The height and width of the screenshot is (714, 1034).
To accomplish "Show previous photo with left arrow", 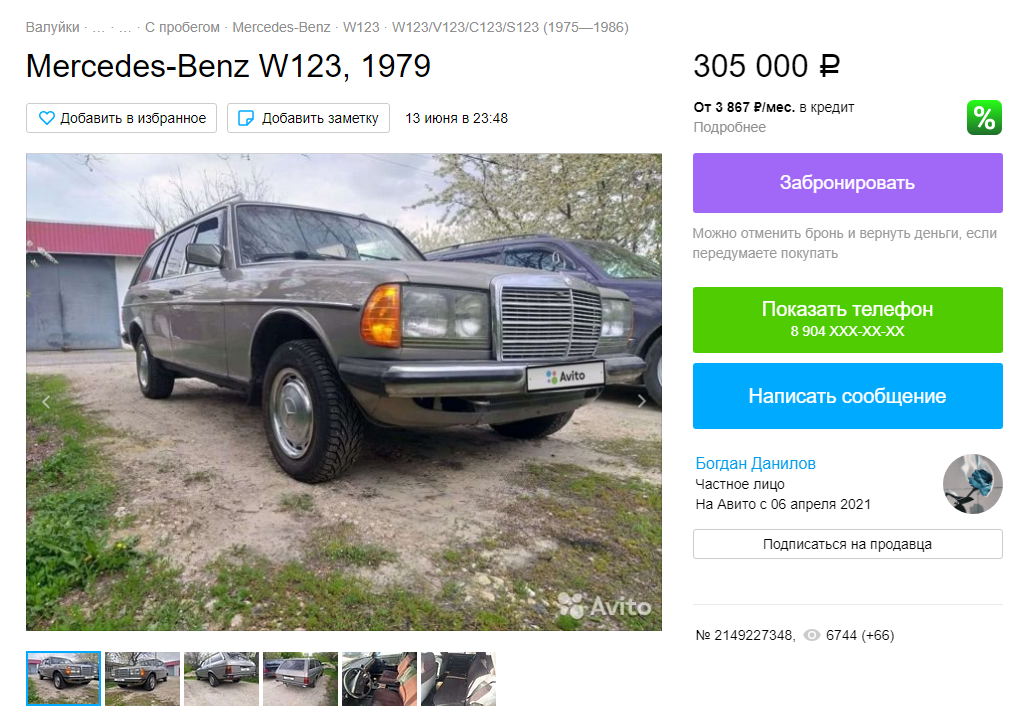I will pos(46,401).
